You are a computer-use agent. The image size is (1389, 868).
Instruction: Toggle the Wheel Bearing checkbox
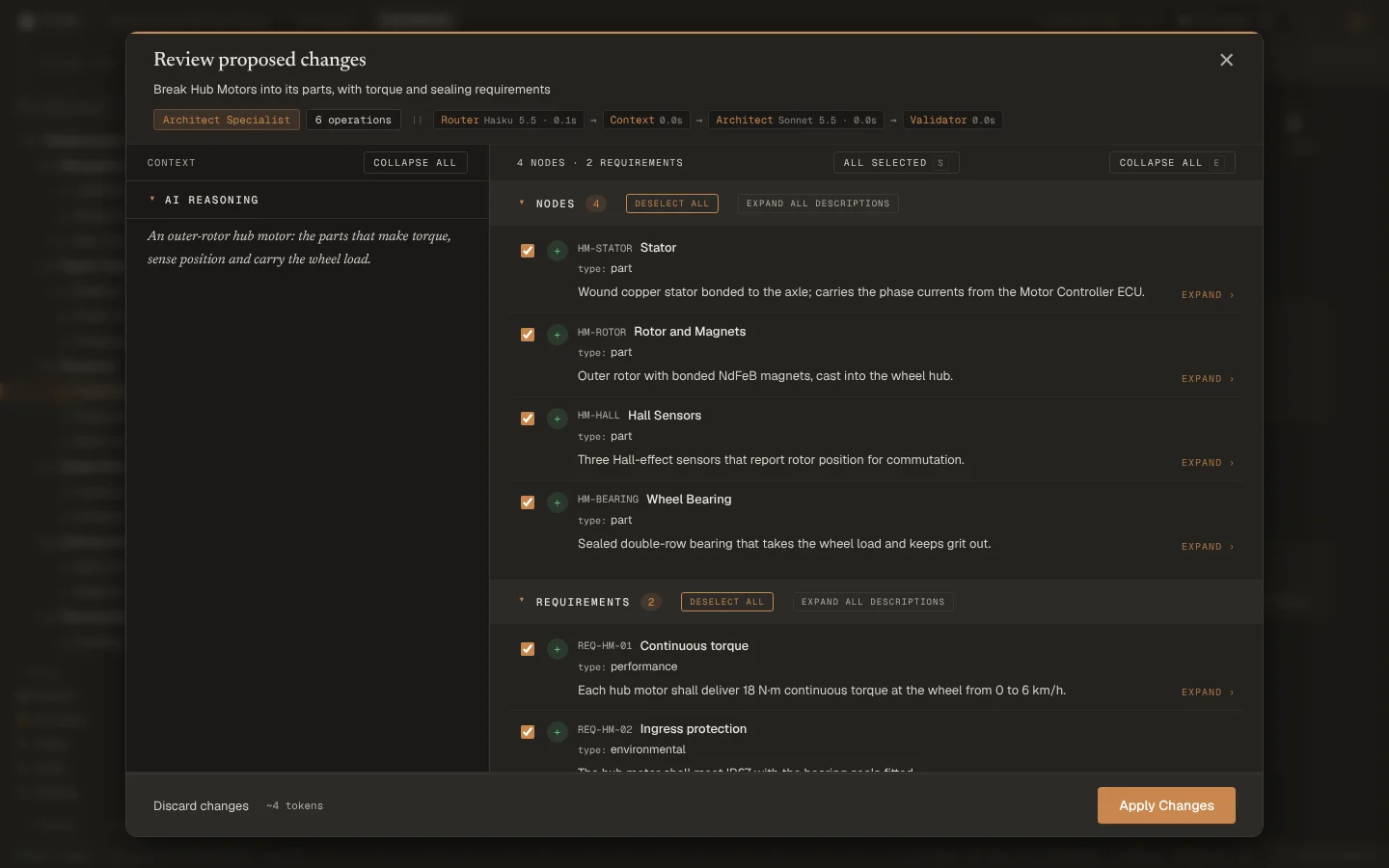tap(528, 502)
